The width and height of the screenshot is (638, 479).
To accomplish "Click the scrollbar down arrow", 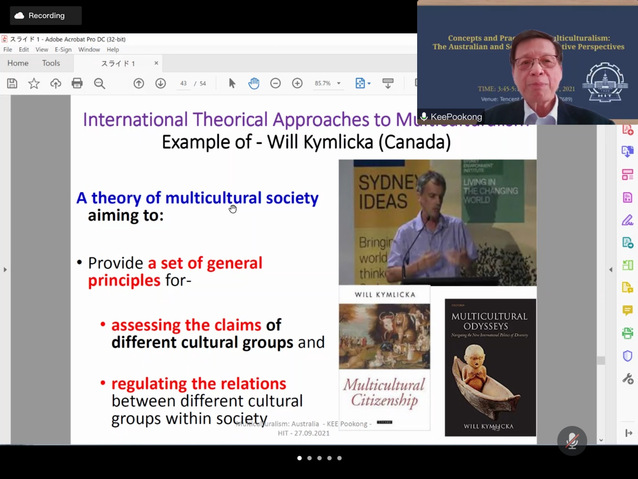I will [601, 440].
